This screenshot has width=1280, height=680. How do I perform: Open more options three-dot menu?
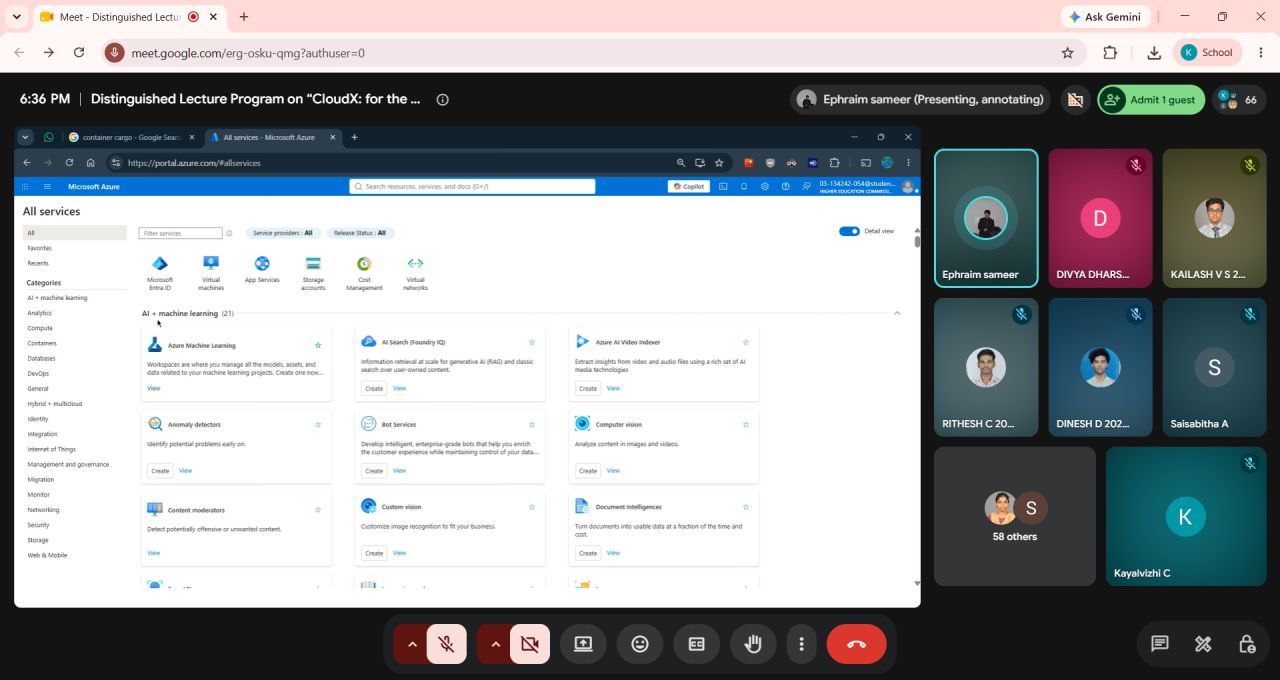(801, 644)
